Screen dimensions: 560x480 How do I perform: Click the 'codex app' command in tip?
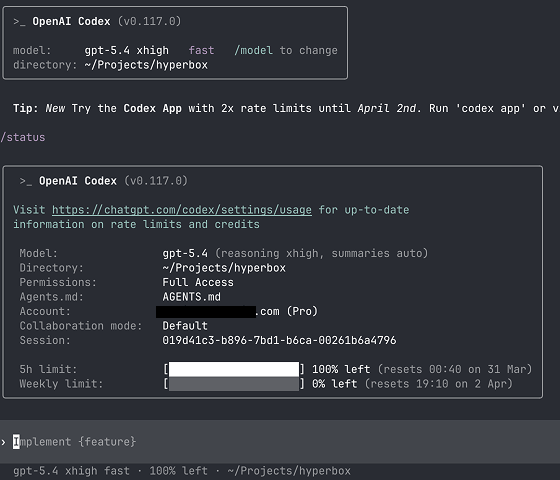point(490,108)
